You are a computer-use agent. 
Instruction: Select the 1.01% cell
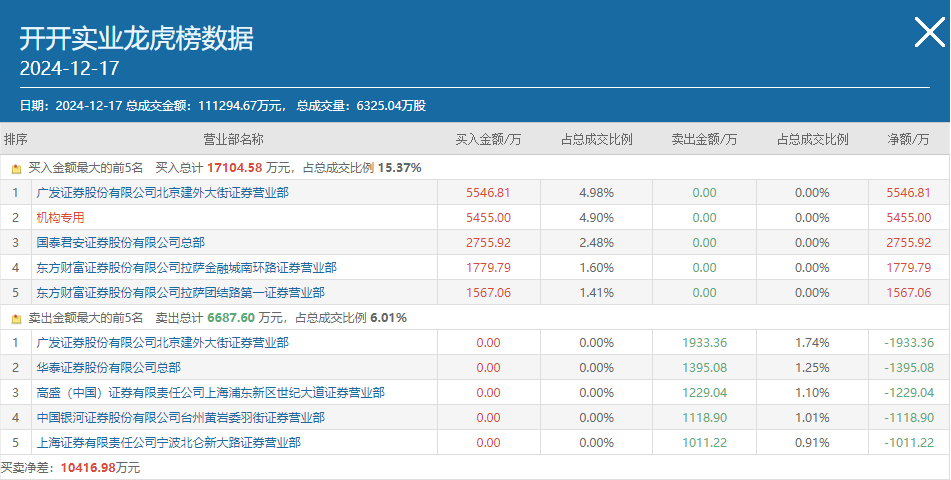click(812, 417)
